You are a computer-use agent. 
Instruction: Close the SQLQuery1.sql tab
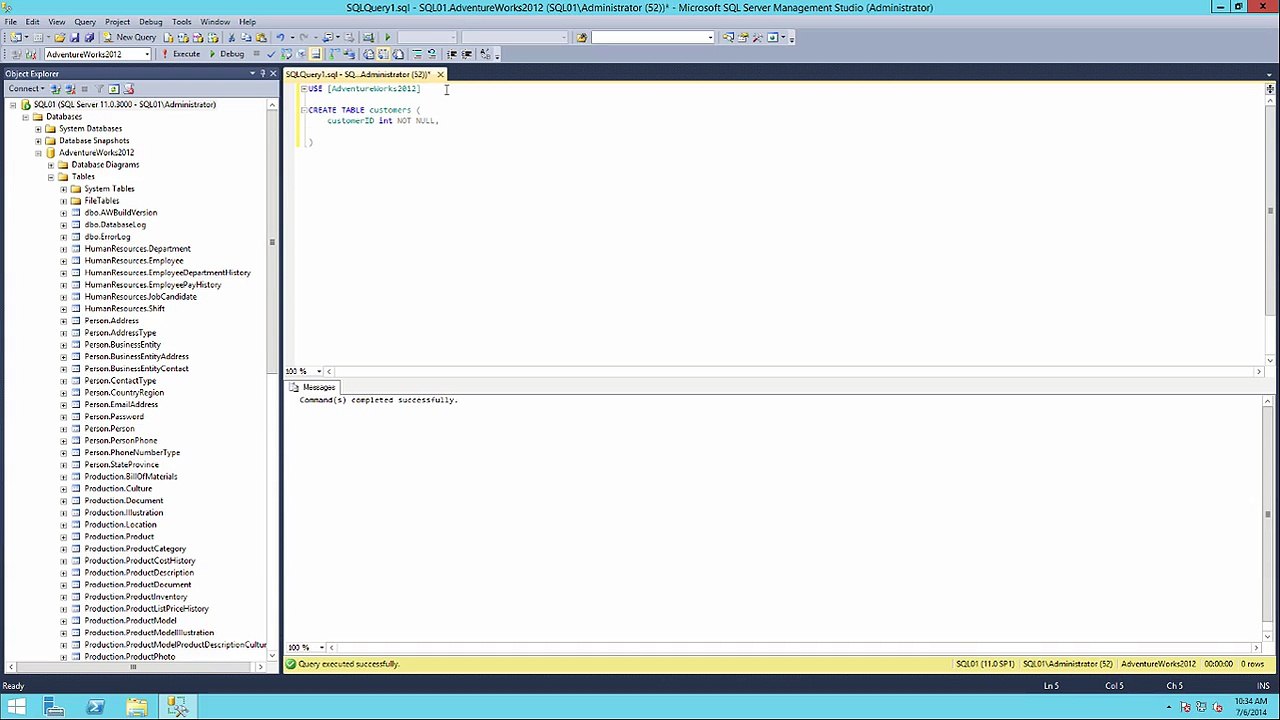(440, 74)
